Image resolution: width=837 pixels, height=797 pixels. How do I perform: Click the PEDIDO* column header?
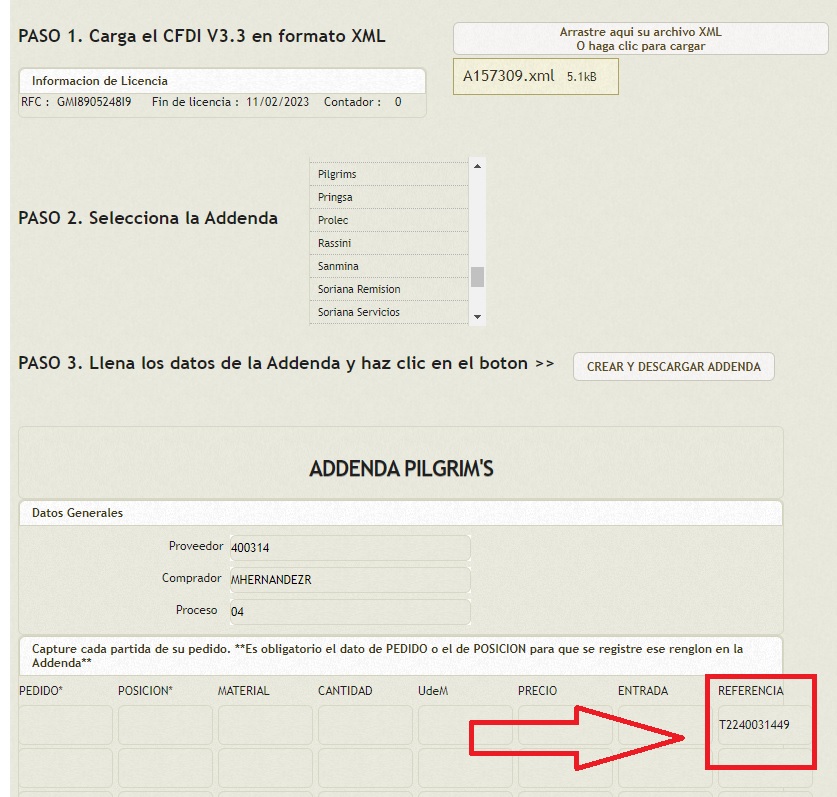point(41,691)
